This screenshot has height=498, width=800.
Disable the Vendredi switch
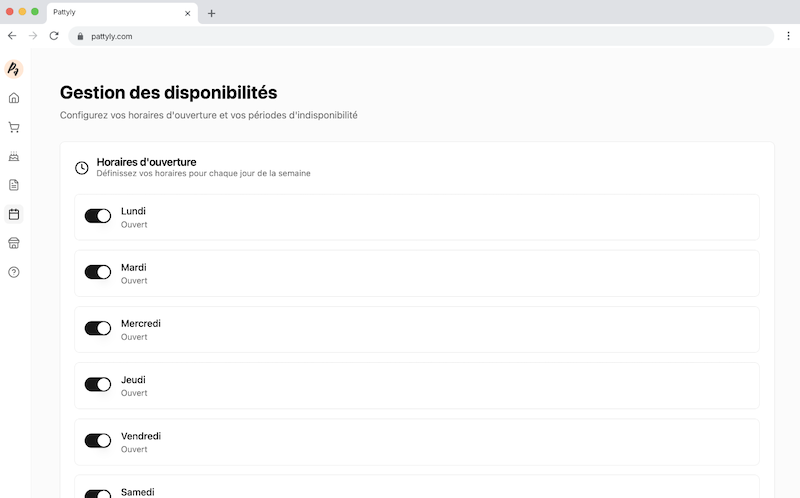(98, 440)
